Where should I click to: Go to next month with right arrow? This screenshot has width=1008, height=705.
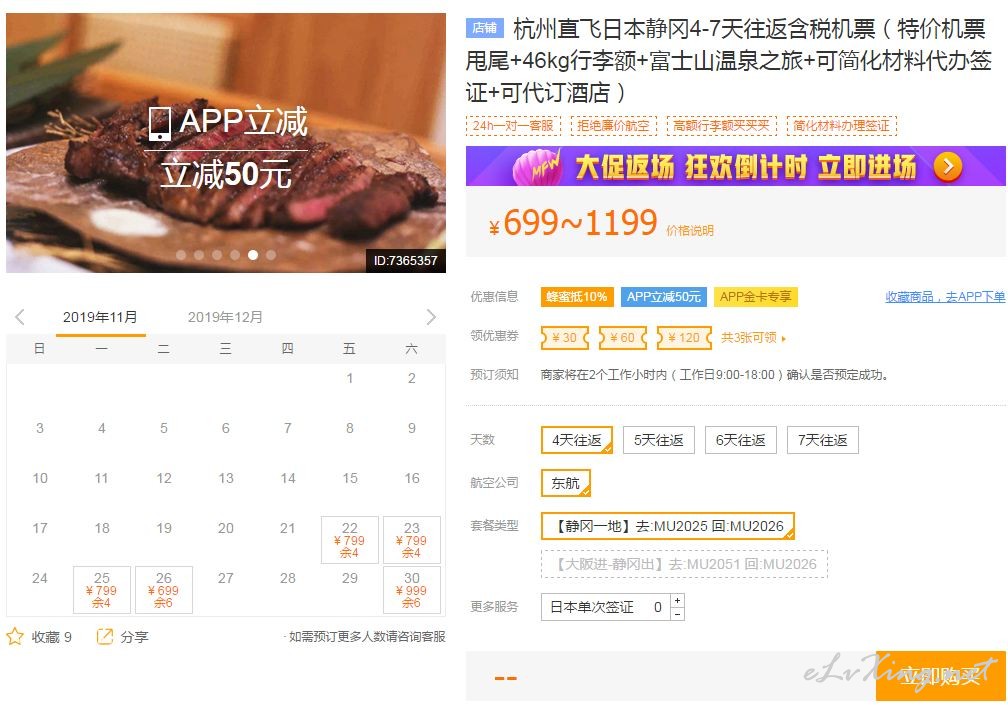(x=431, y=317)
